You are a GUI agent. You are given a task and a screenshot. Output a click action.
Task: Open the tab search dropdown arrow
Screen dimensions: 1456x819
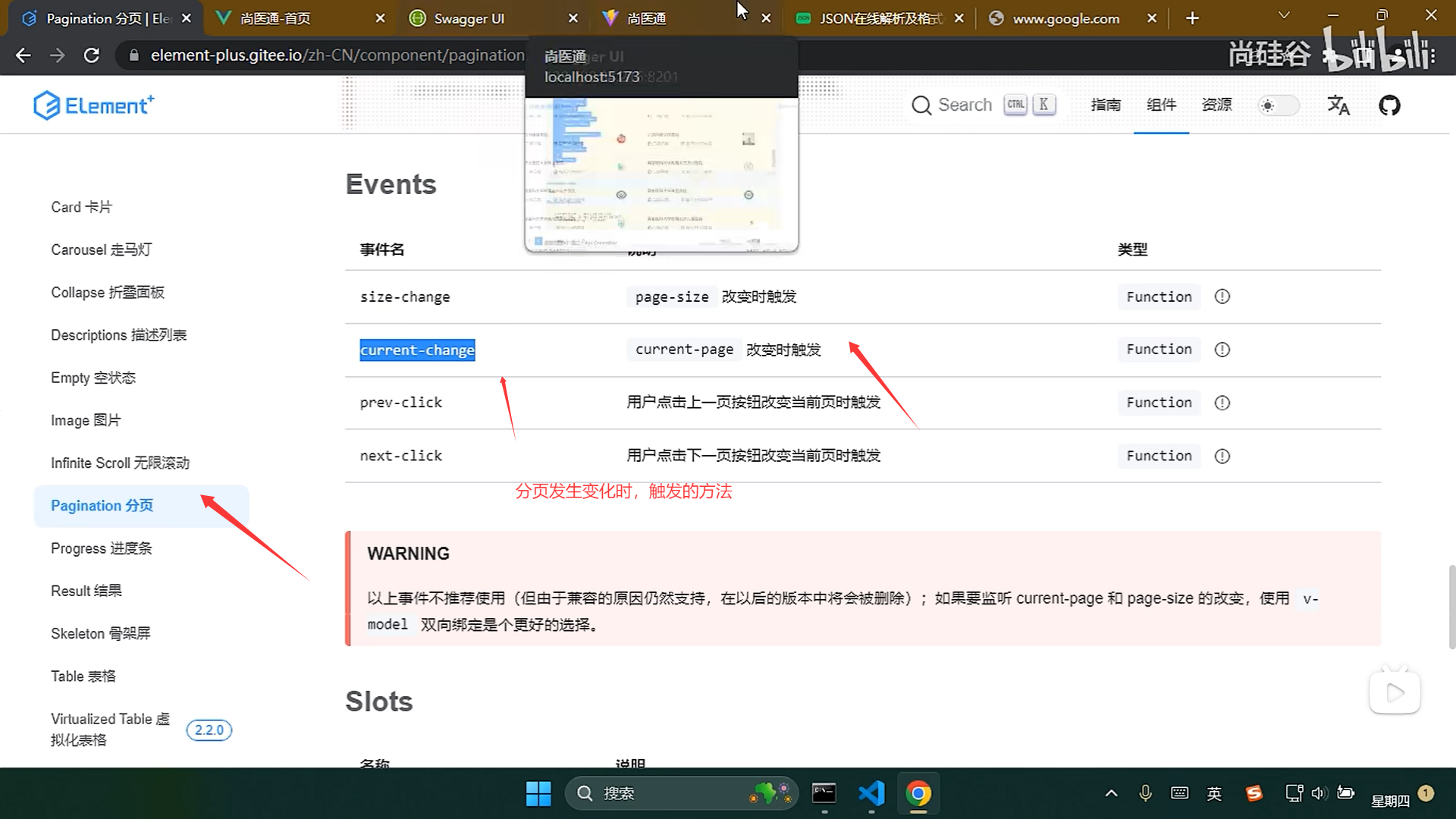tap(1283, 16)
